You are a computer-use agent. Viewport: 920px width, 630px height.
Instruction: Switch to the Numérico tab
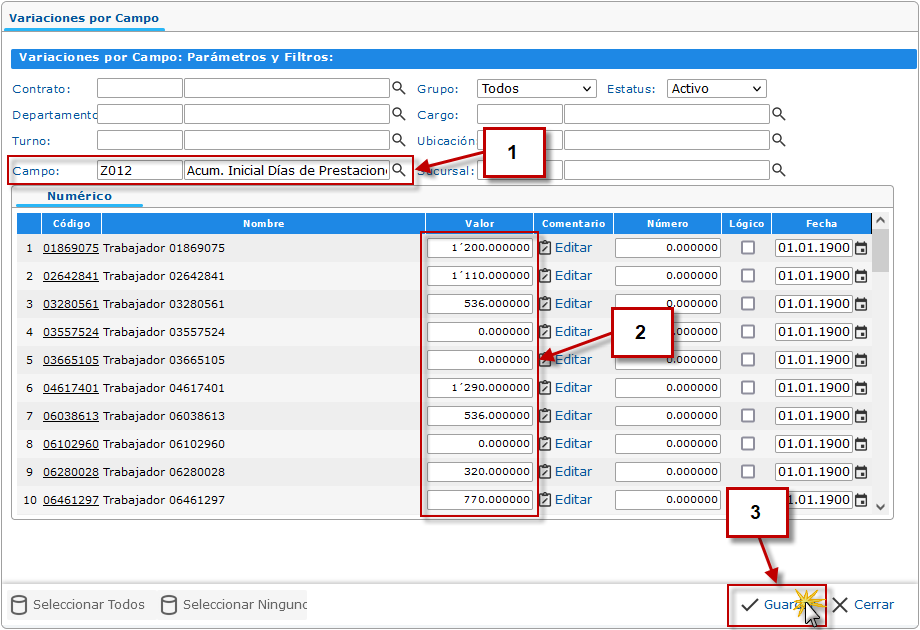79,197
